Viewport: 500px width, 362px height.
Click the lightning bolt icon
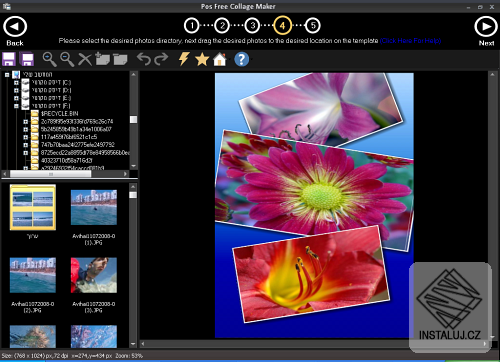coord(184,59)
